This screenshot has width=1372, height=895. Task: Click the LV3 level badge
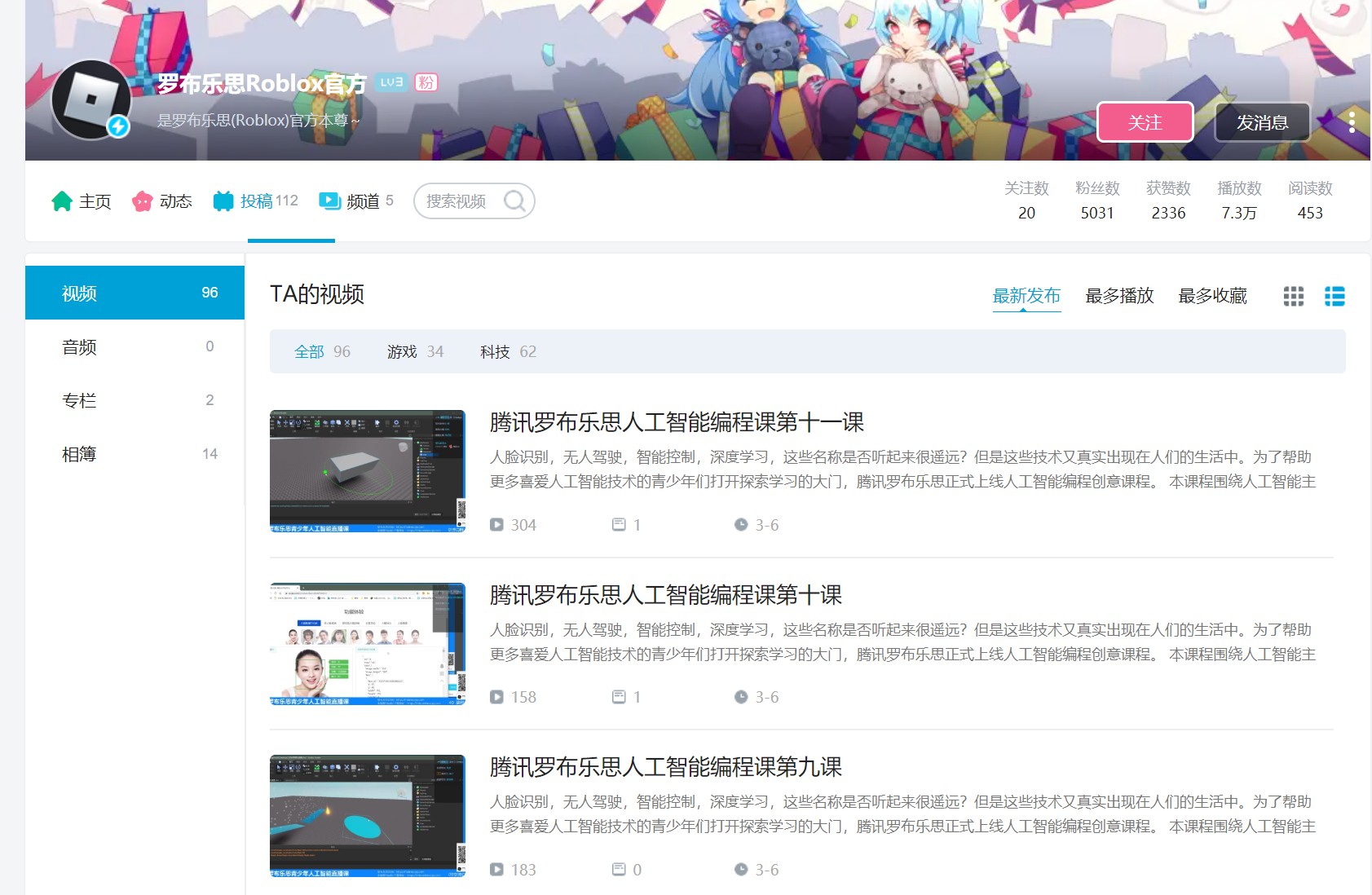392,82
